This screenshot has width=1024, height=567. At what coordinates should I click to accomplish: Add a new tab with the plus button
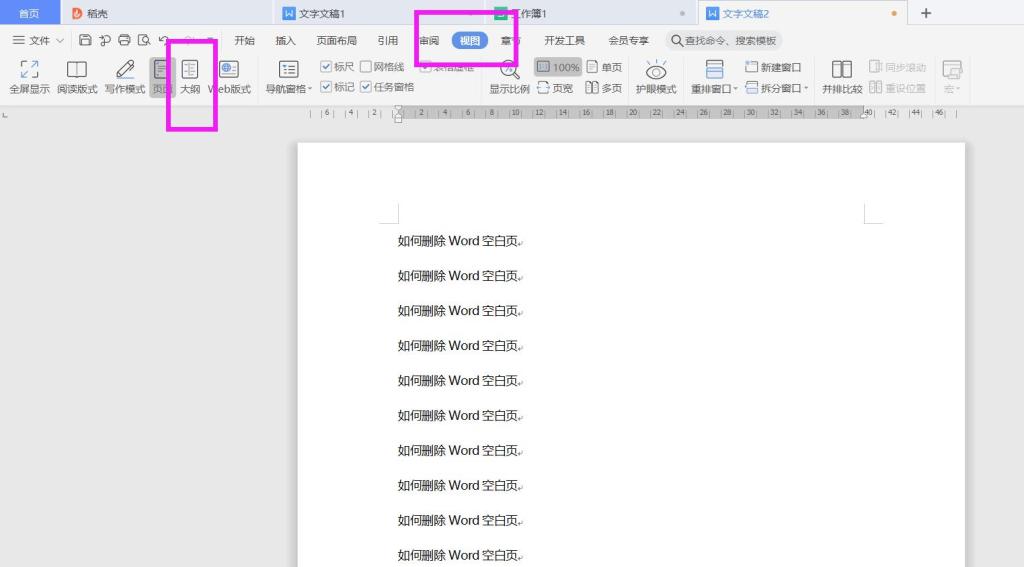(925, 13)
